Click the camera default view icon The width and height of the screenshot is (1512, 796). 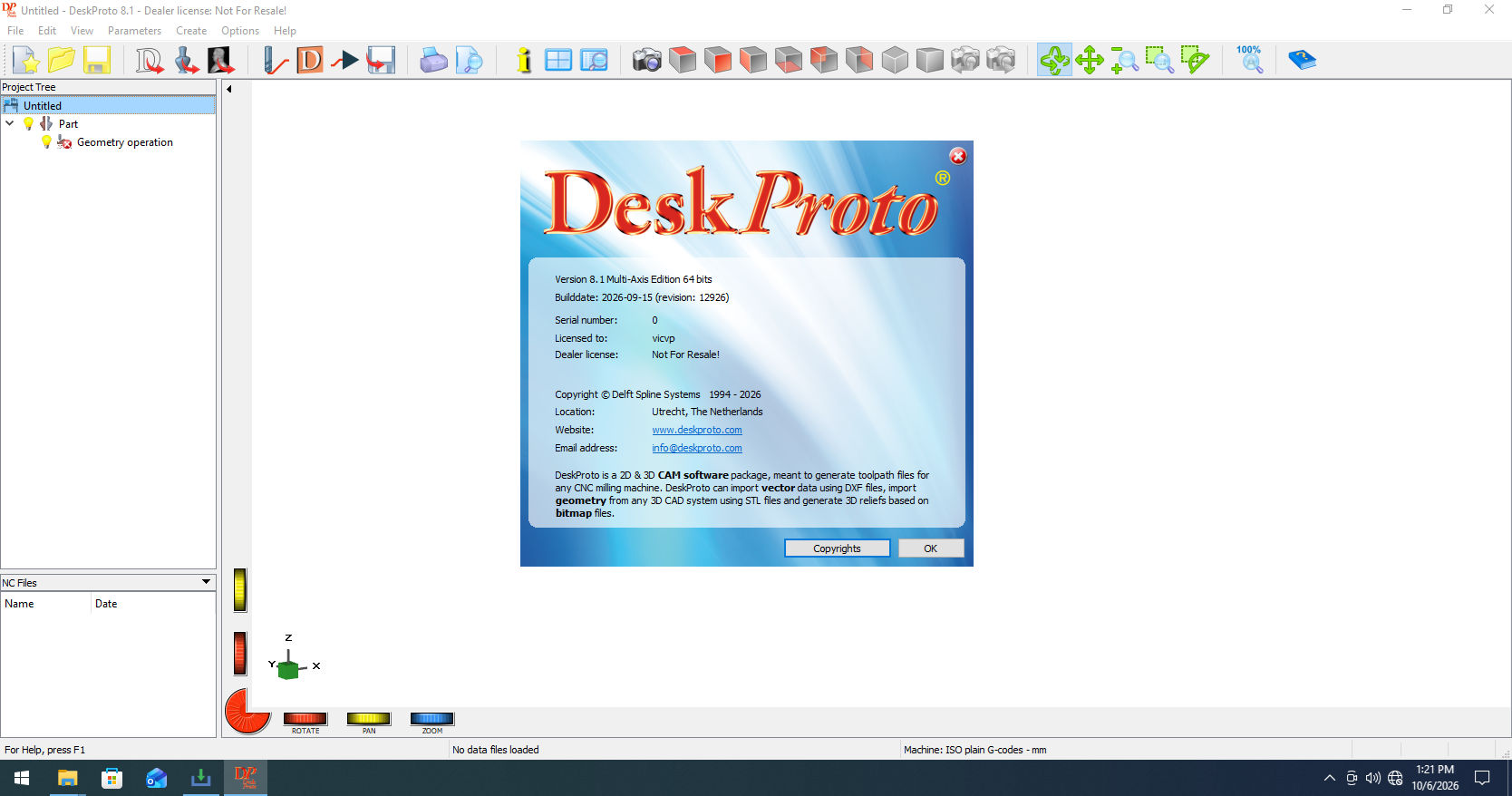point(647,61)
